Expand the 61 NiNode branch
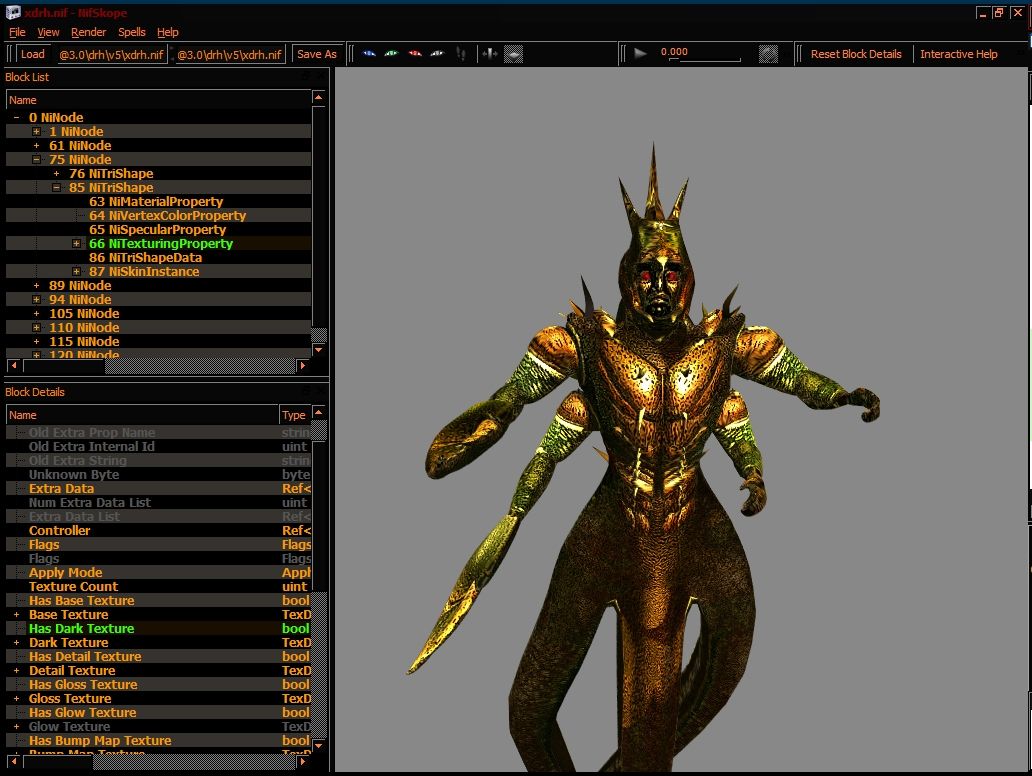 point(36,145)
